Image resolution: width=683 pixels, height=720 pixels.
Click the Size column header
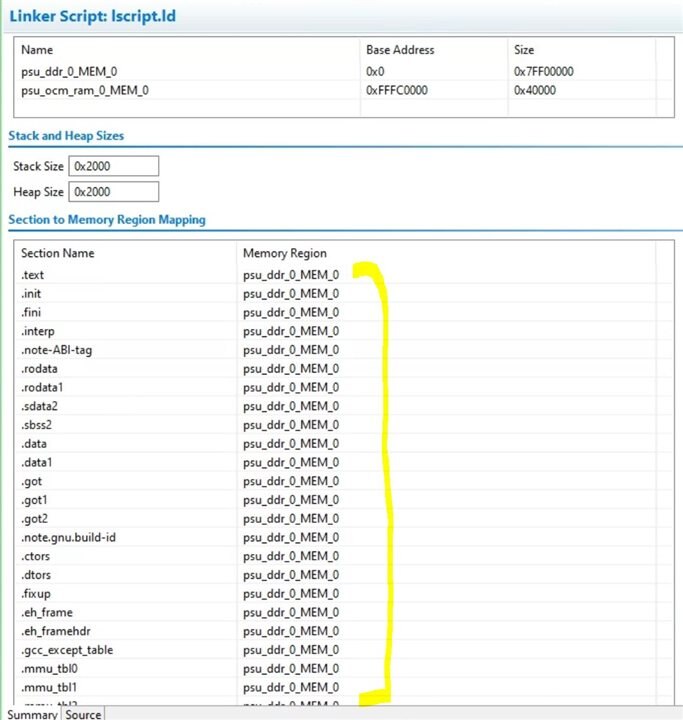524,50
